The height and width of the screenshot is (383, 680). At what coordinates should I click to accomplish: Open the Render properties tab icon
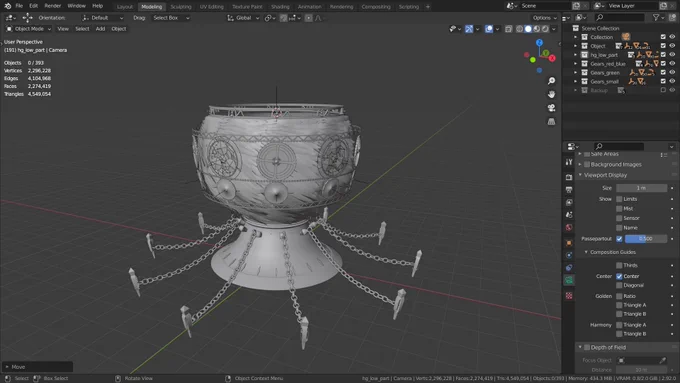(x=569, y=177)
